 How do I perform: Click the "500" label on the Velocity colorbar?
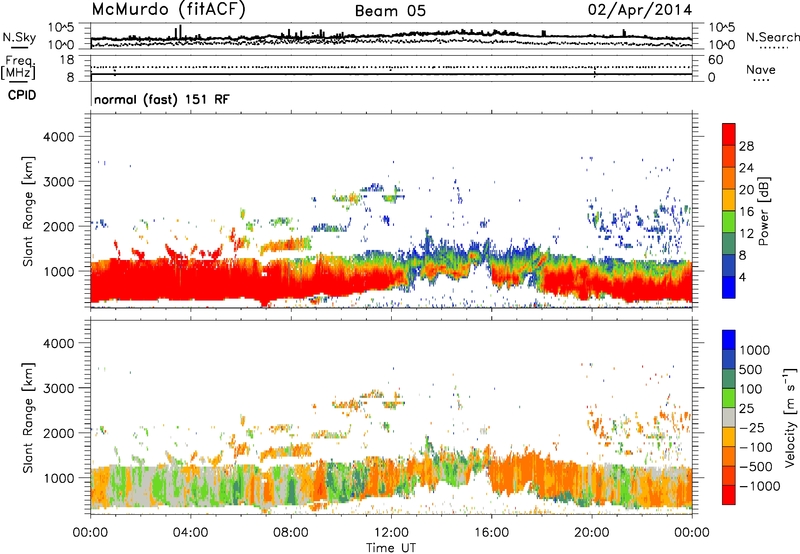point(750,370)
